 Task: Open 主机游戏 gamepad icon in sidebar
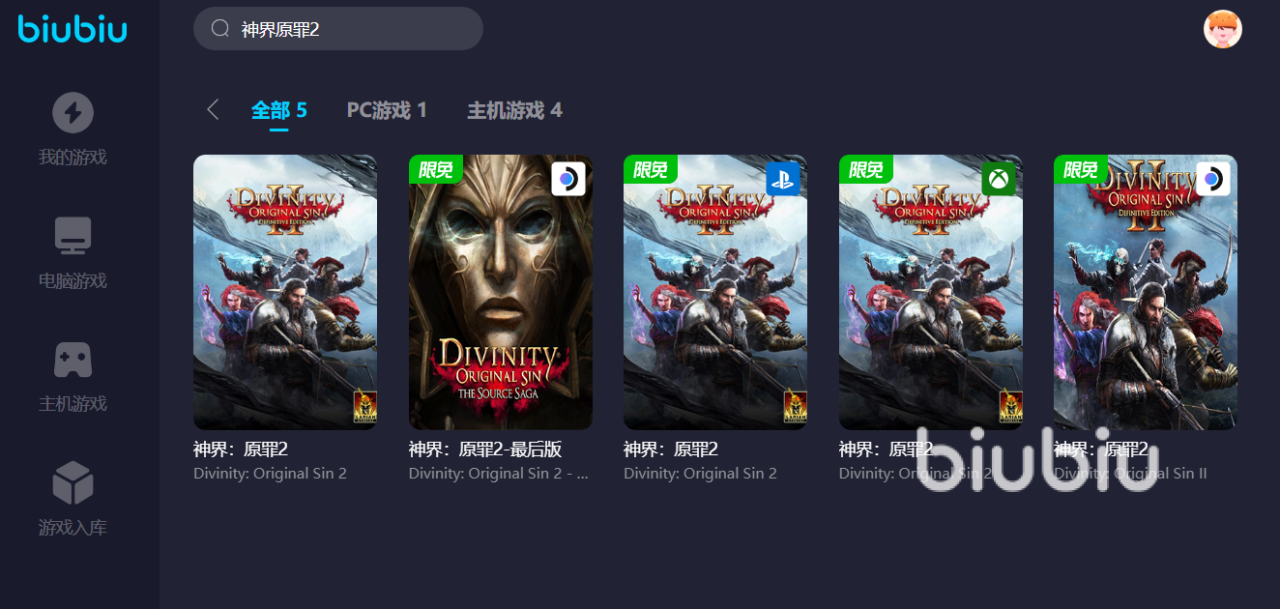(x=73, y=360)
